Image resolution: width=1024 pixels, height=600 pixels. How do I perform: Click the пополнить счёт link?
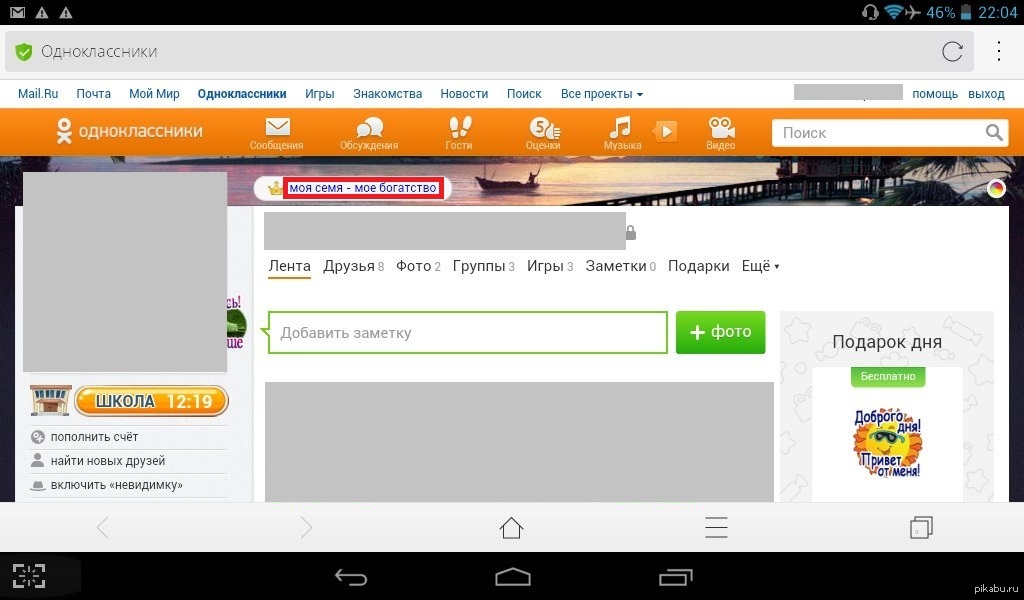pos(94,437)
